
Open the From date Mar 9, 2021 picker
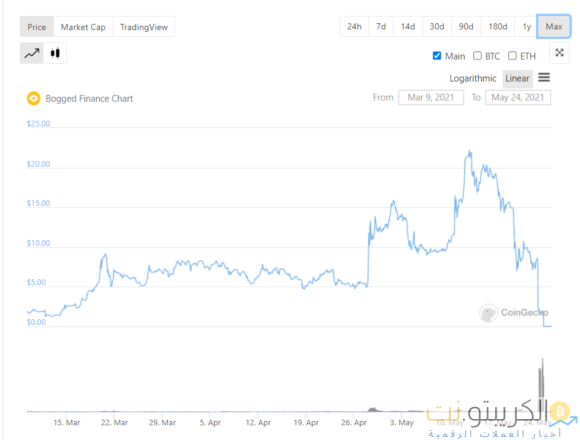point(431,98)
